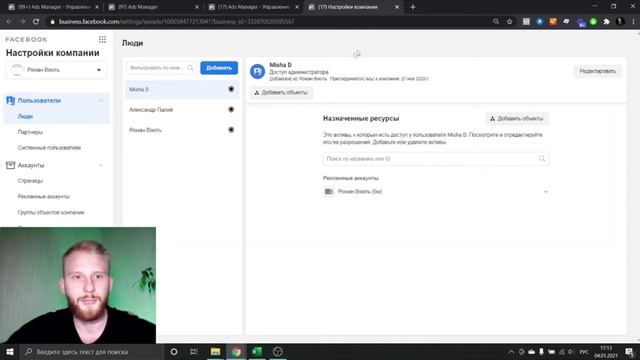Viewport: 640px width, 360px height.
Task: Focus the search by name or ID field
Action: pyautogui.click(x=436, y=159)
